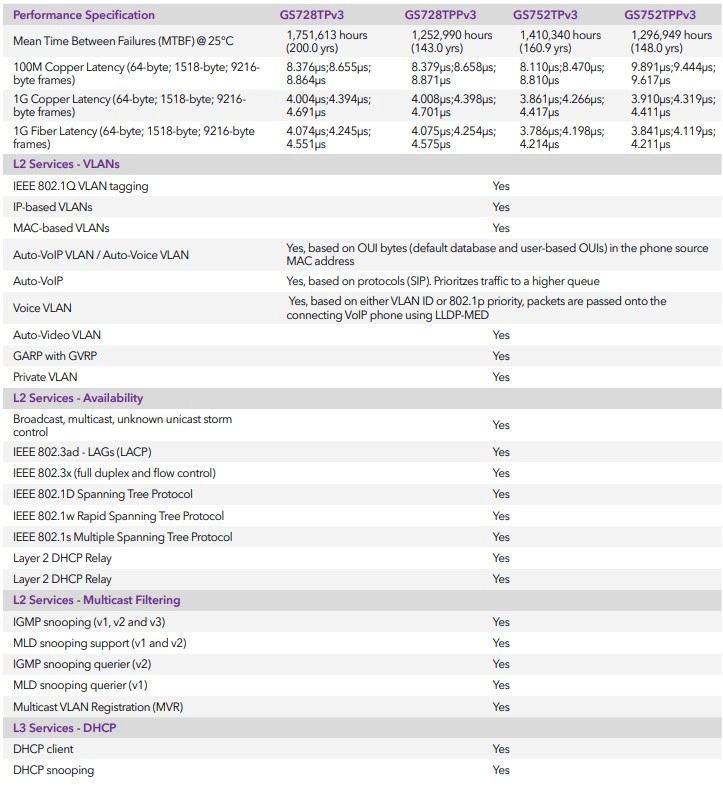Click the 'L3 Services - DHCP' section heading
The height and width of the screenshot is (787, 723).
65,728
